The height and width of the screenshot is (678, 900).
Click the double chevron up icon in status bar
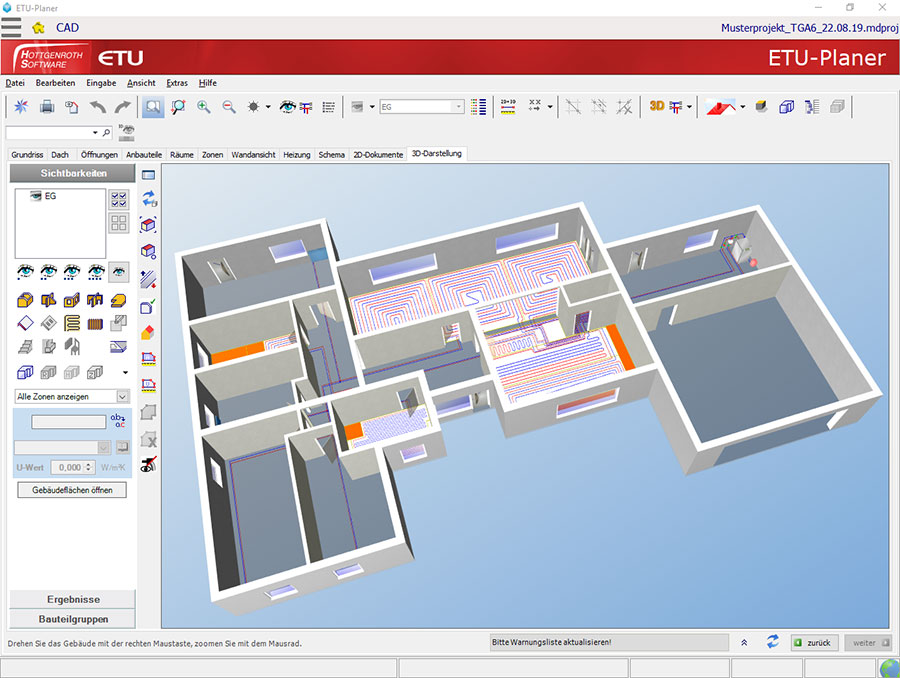point(744,642)
